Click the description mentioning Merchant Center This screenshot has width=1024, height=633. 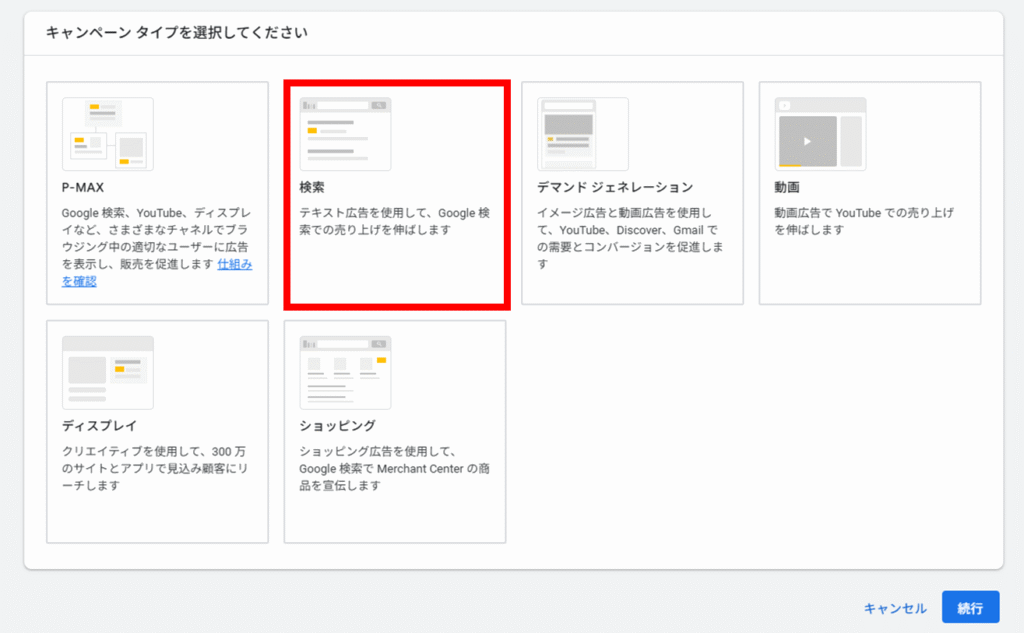394,468
